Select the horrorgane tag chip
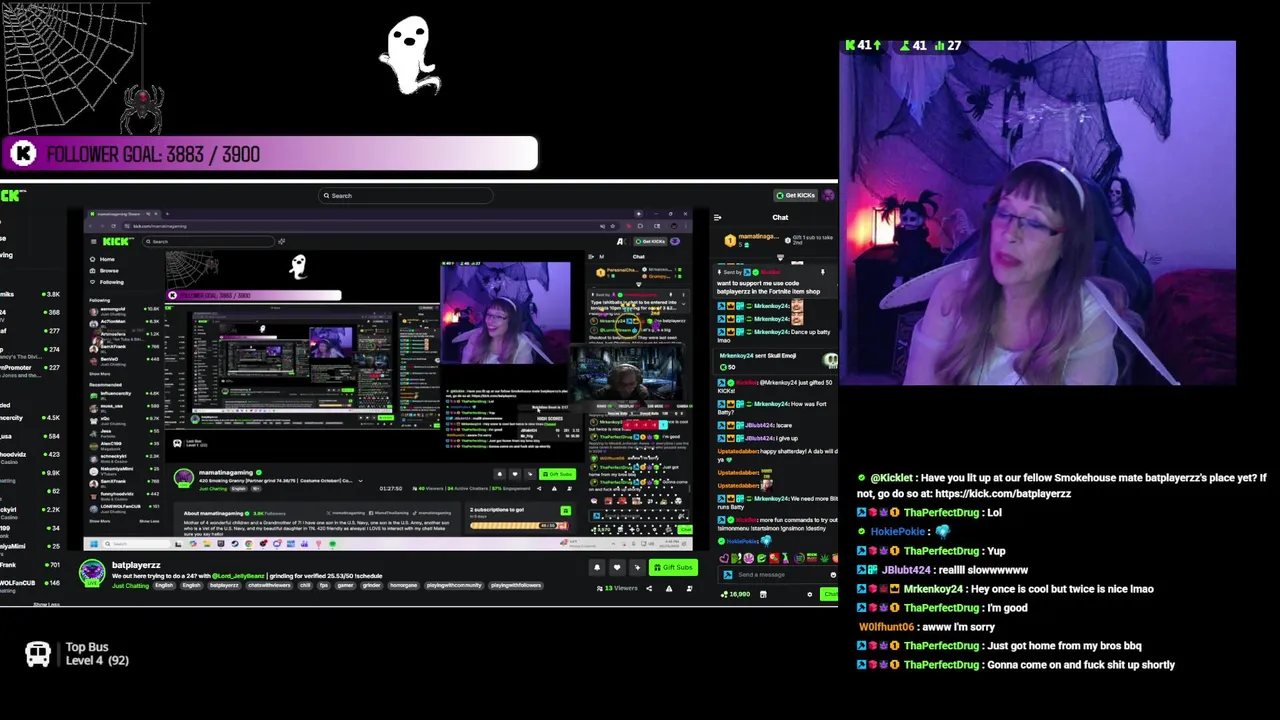Screen dimensions: 1280x720 tap(403, 585)
